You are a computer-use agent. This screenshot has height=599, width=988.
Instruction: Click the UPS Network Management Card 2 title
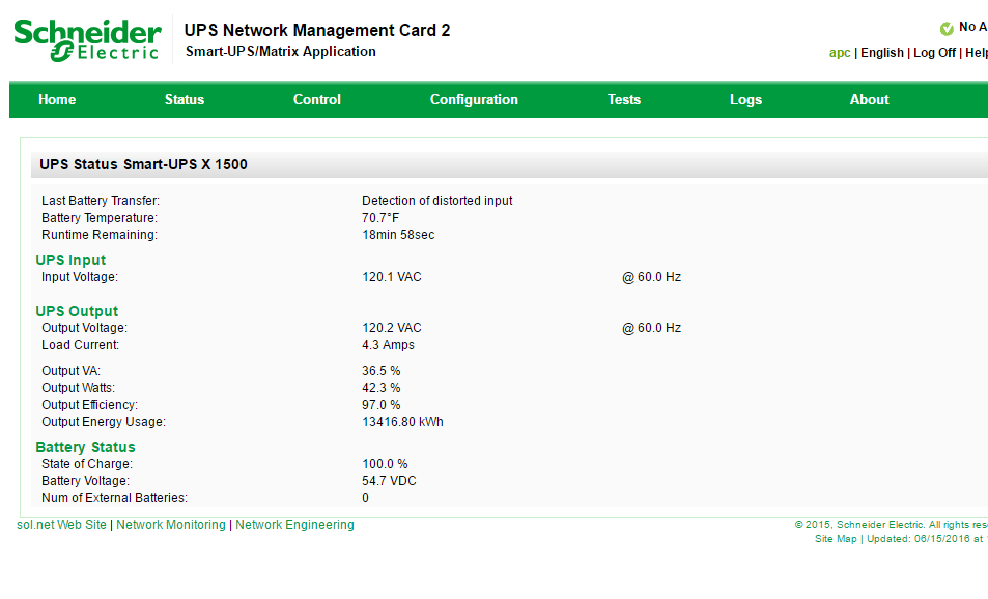(x=318, y=31)
